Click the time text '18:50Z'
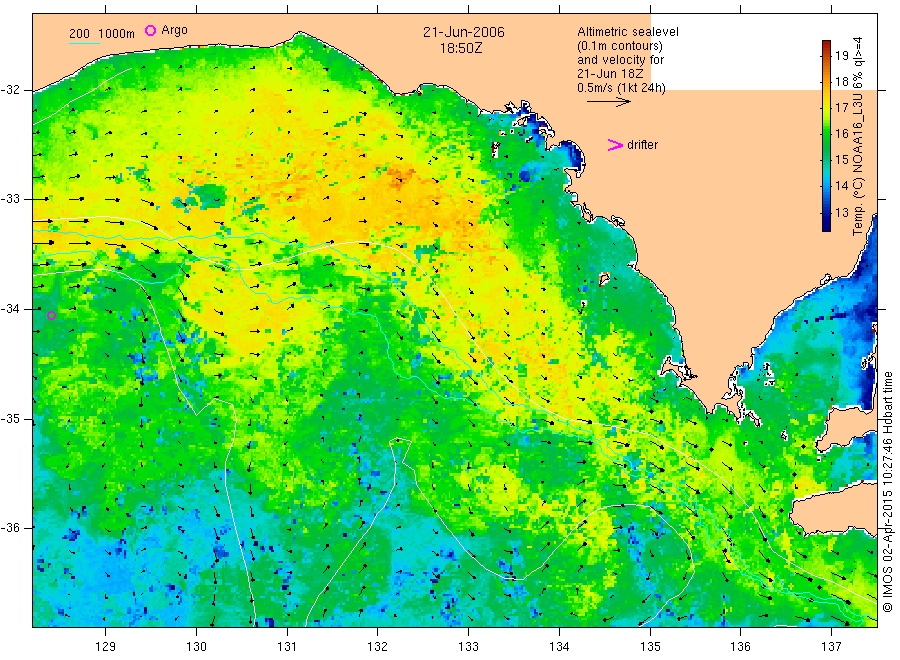This screenshot has width=900, height=660. pos(461,48)
